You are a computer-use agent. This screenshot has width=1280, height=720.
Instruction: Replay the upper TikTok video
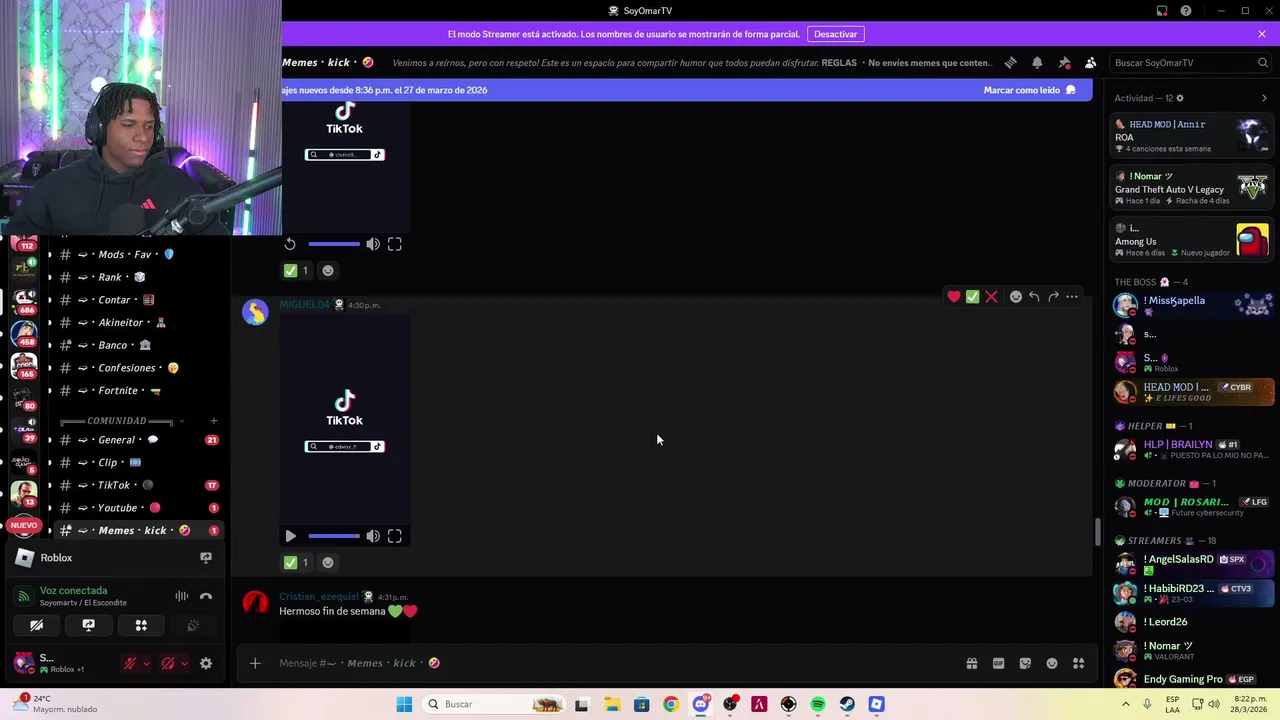(x=290, y=244)
